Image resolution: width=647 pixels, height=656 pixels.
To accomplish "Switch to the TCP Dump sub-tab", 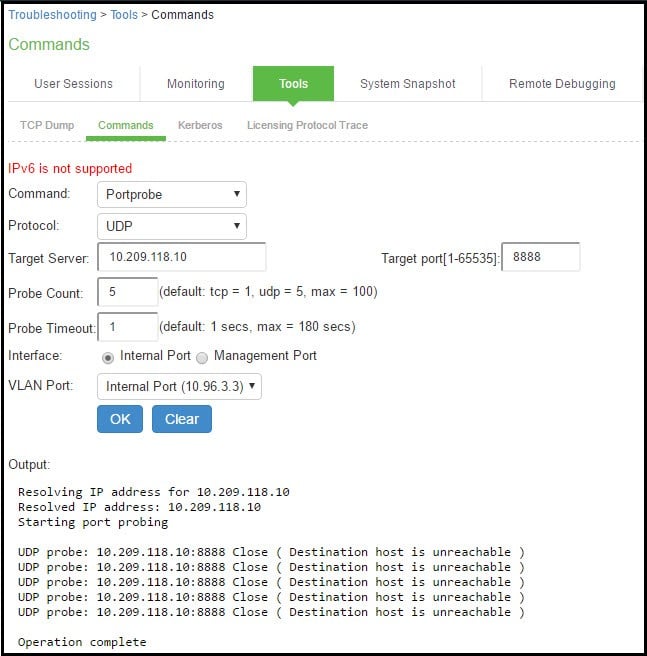I will coord(46,126).
